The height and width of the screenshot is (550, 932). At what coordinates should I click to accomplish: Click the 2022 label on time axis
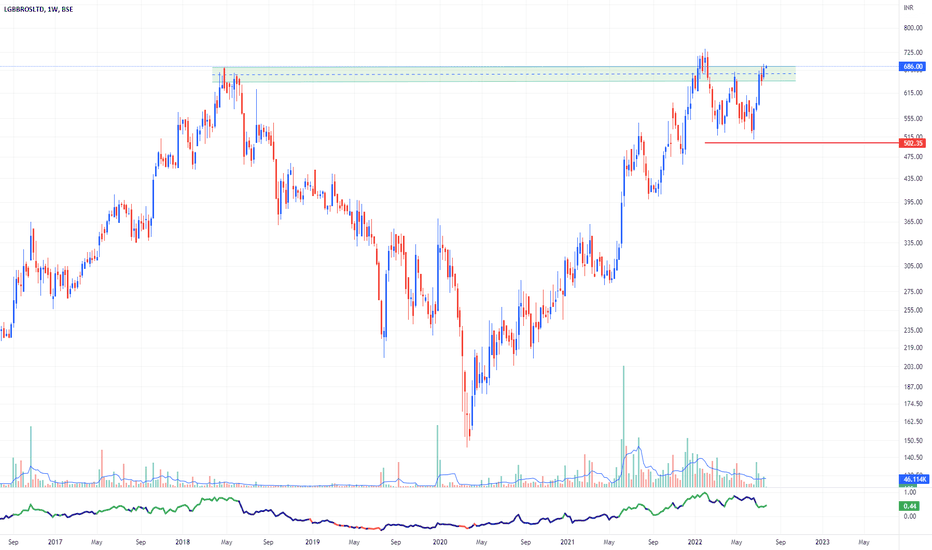695,542
